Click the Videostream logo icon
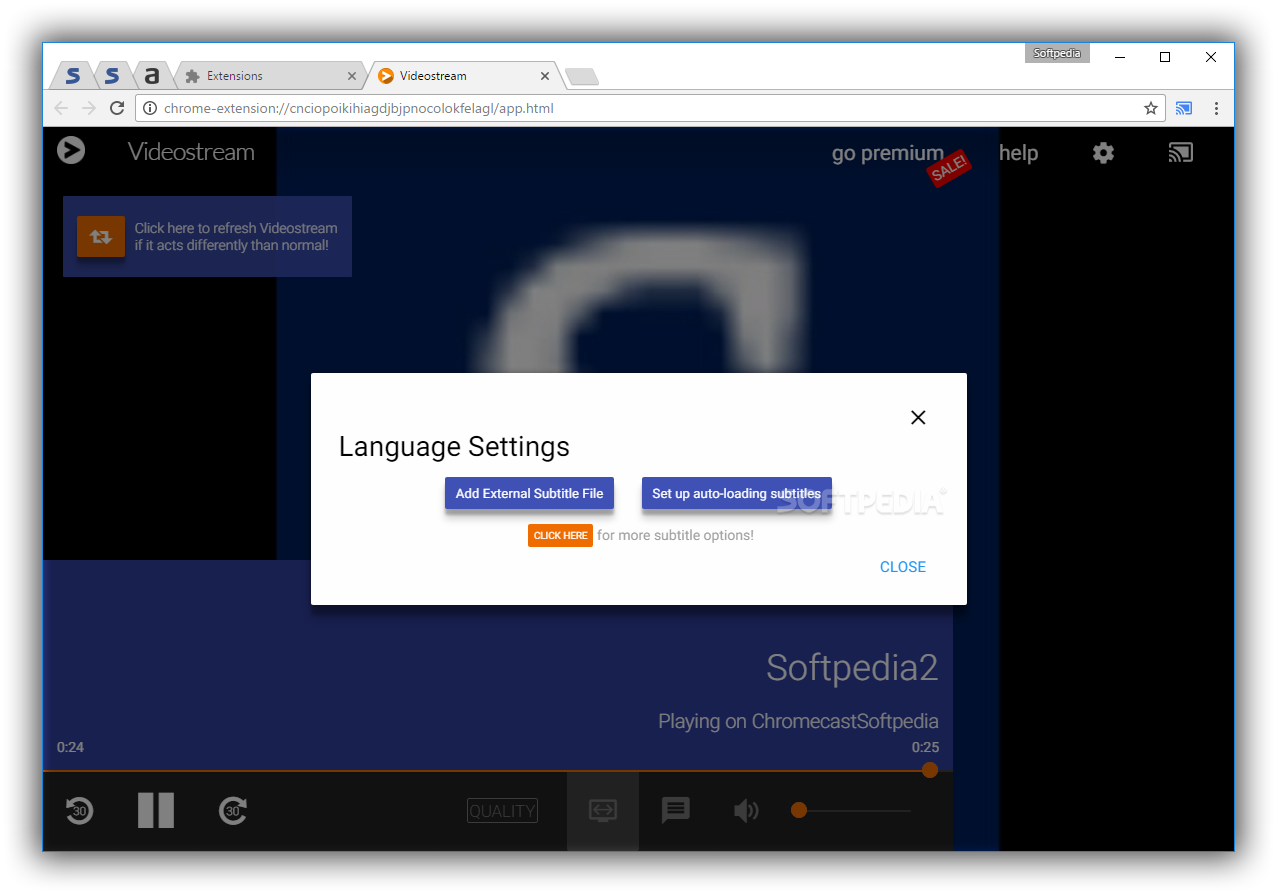 (71, 150)
